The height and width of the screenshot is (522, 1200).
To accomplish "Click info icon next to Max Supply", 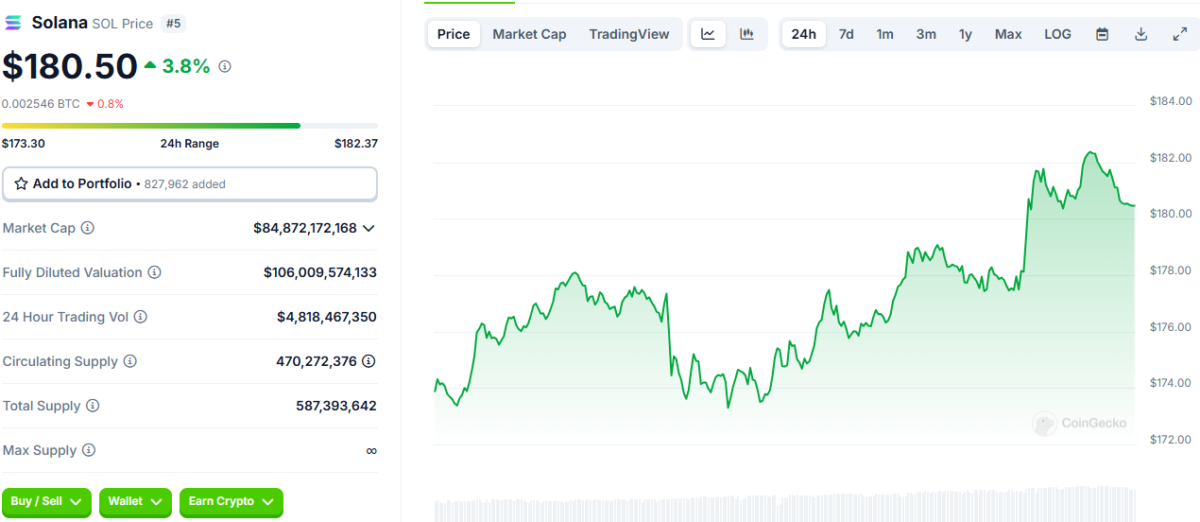I will [89, 451].
